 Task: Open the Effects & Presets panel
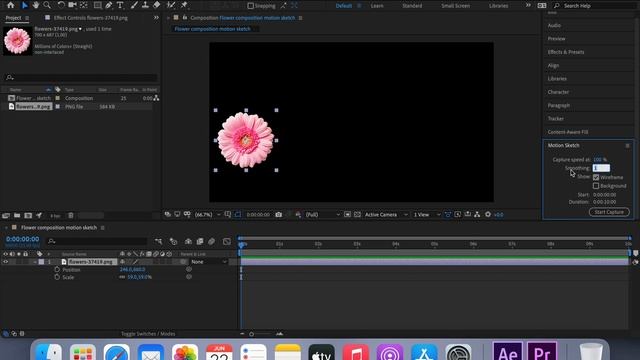pyautogui.click(x=566, y=52)
